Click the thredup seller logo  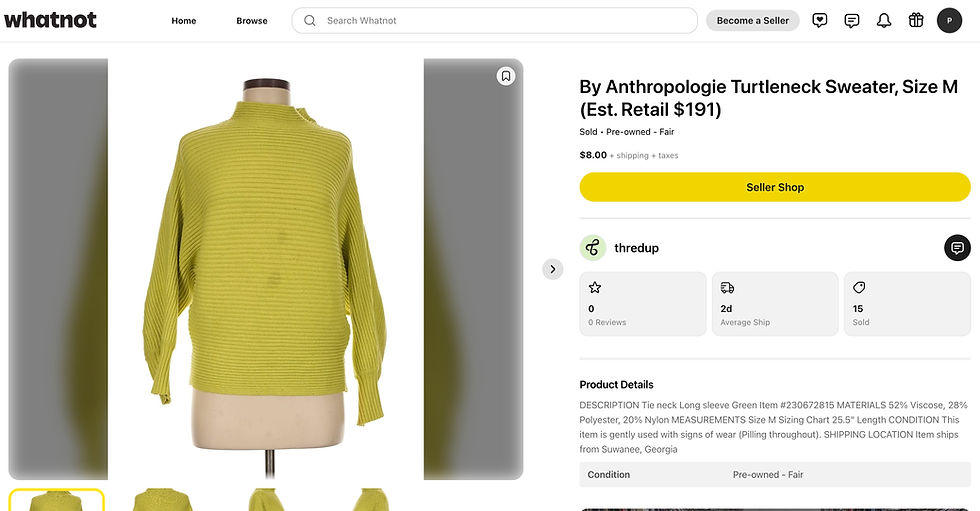click(592, 248)
